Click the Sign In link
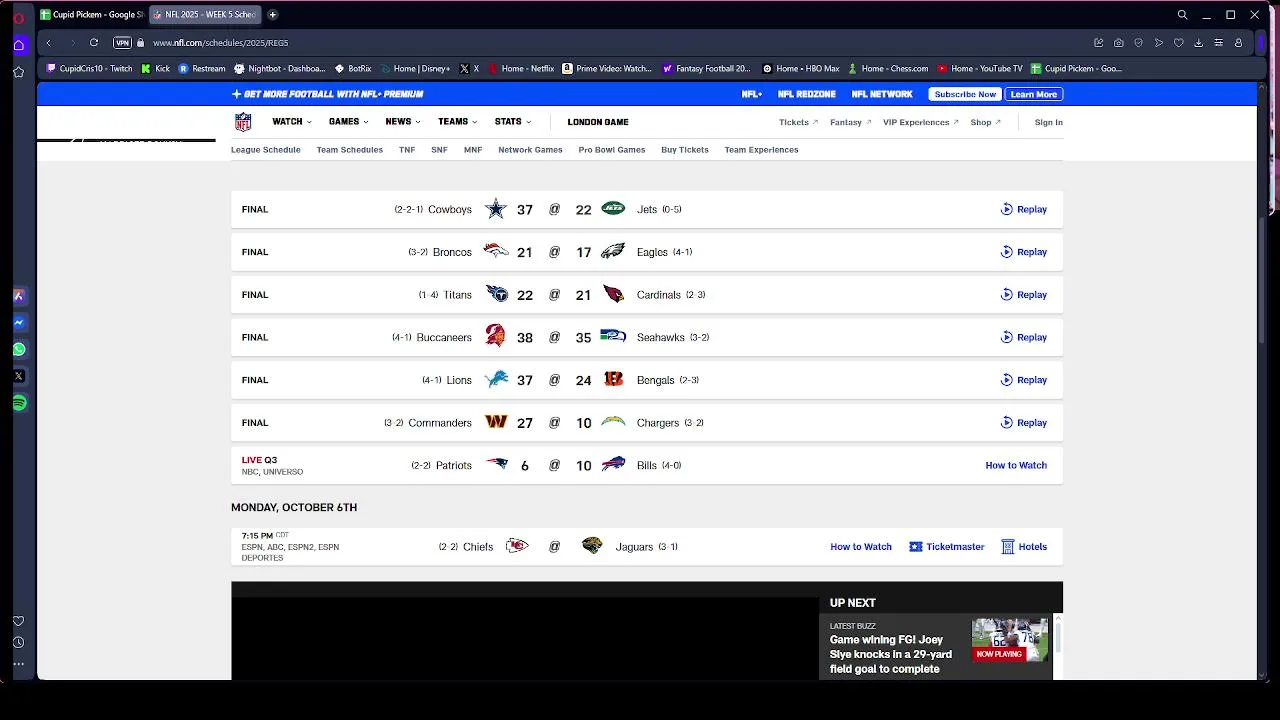The width and height of the screenshot is (1280, 720). (x=1049, y=122)
